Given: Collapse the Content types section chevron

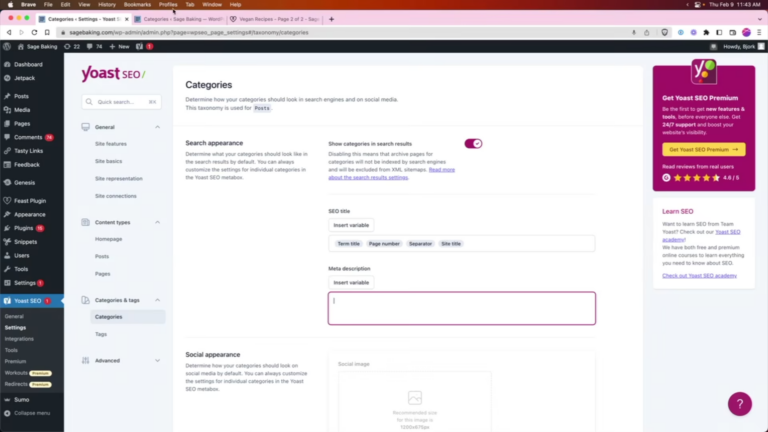Looking at the screenshot, I should coord(157,222).
